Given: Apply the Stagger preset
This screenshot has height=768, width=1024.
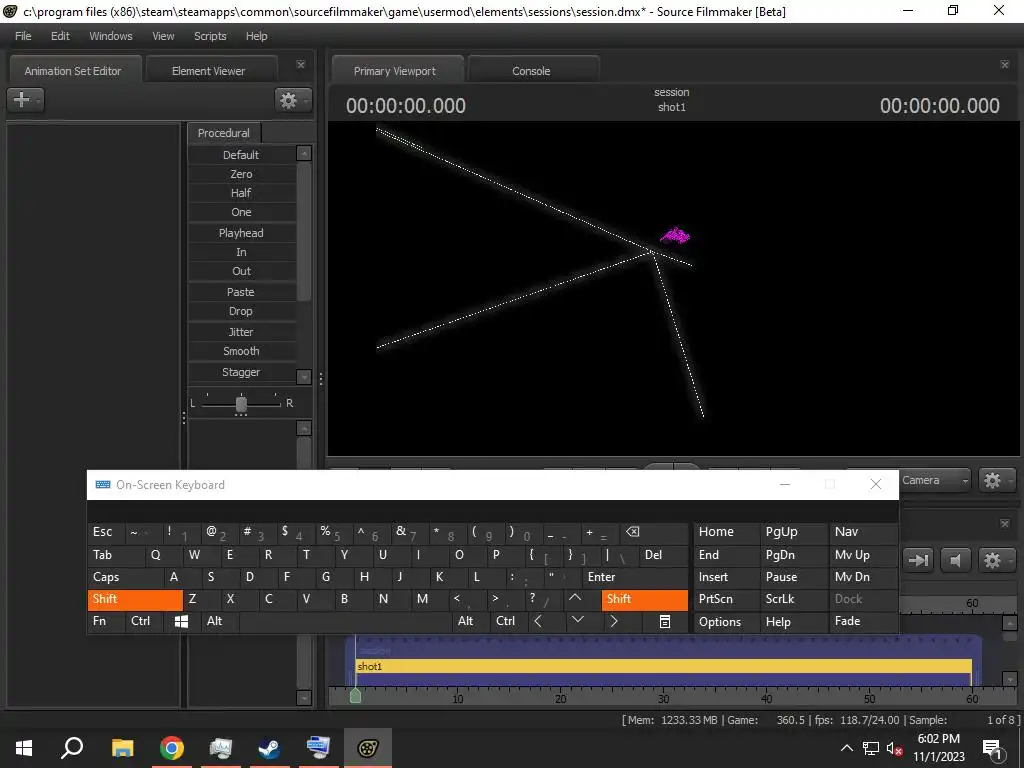Looking at the screenshot, I should pyautogui.click(x=241, y=372).
